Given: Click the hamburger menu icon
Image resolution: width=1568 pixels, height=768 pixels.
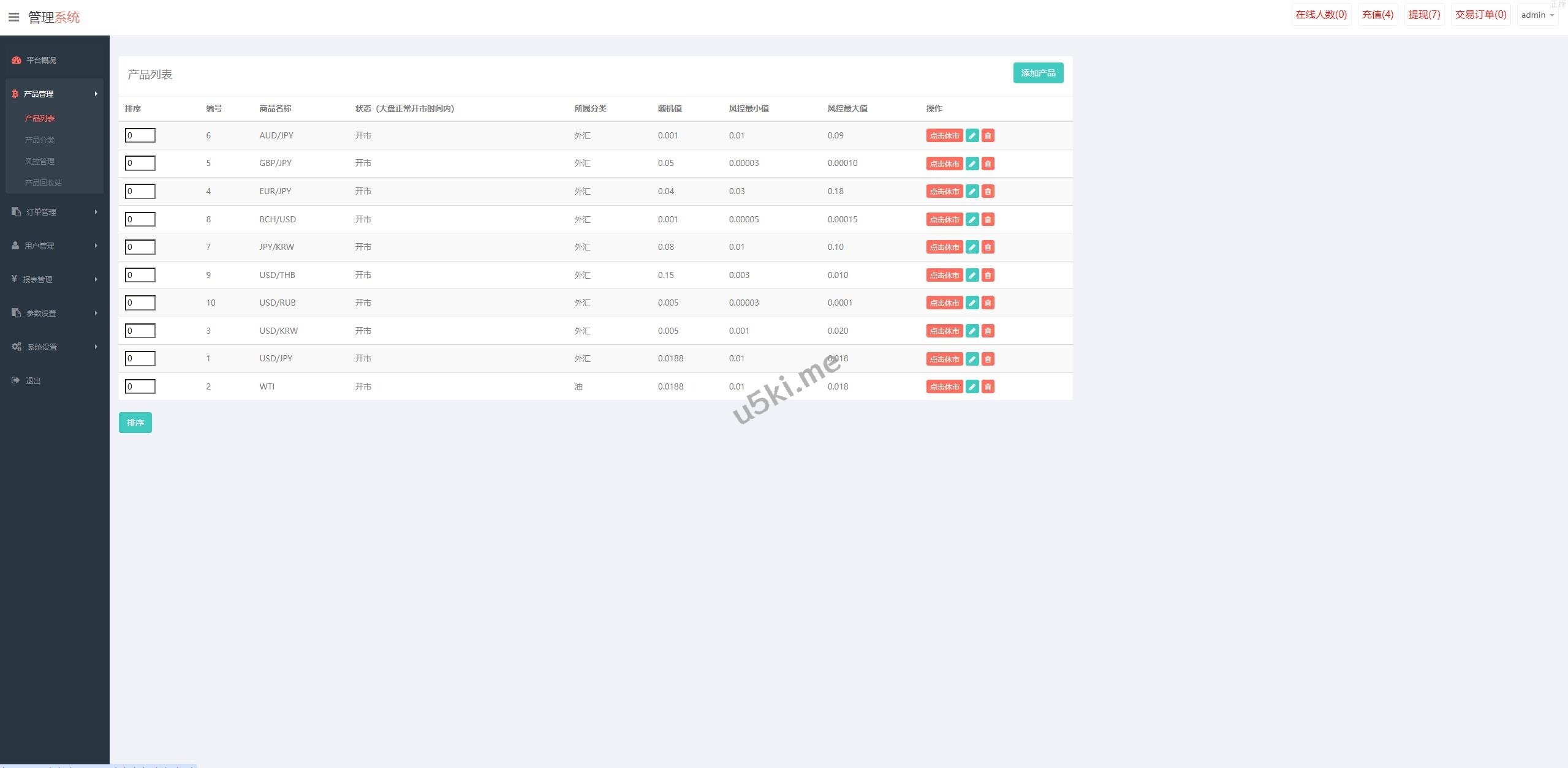Looking at the screenshot, I should pos(13,17).
